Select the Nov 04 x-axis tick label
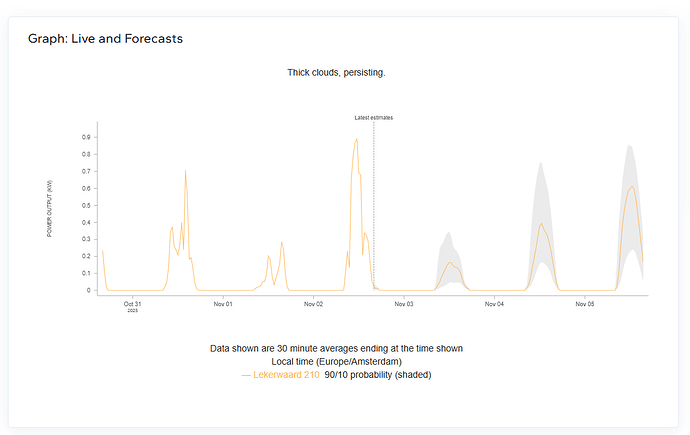The height and width of the screenshot is (435, 690). (495, 304)
